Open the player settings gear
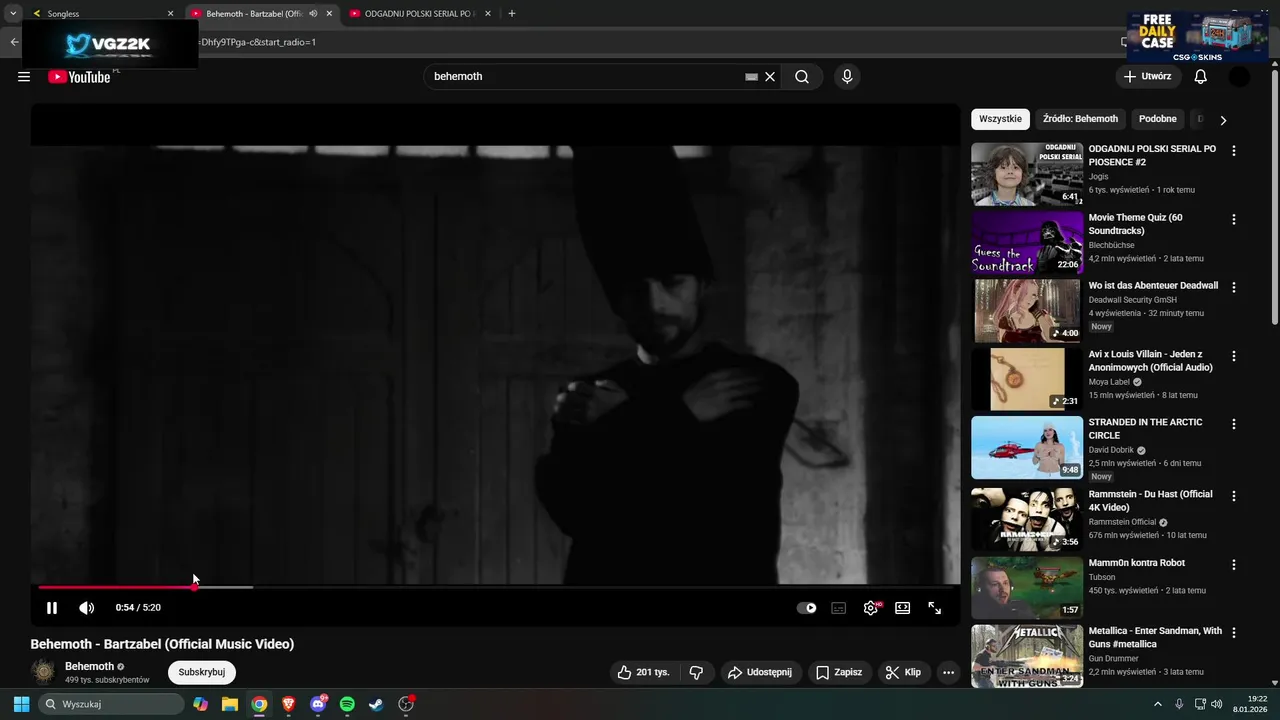The width and height of the screenshot is (1280, 720). tap(871, 607)
